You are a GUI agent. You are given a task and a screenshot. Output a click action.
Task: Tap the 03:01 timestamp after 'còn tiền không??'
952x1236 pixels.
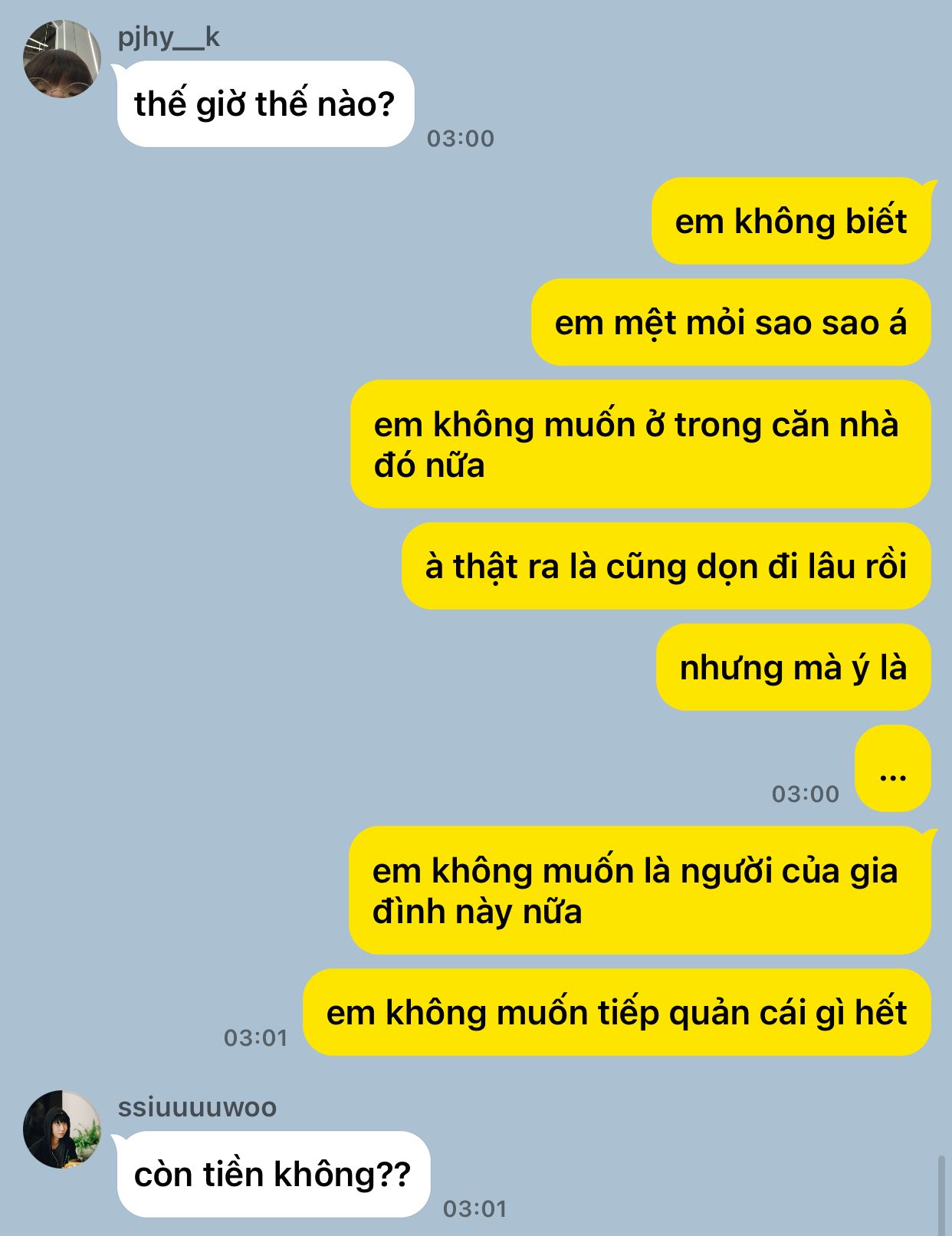(x=475, y=1209)
